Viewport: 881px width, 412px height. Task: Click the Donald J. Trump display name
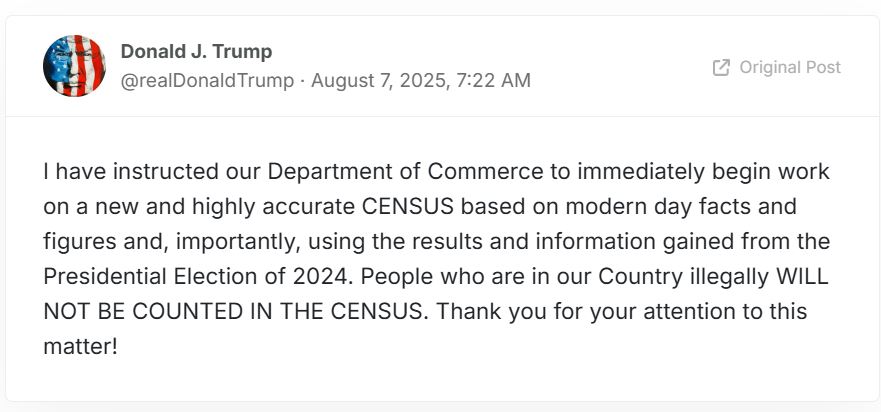[x=197, y=52]
